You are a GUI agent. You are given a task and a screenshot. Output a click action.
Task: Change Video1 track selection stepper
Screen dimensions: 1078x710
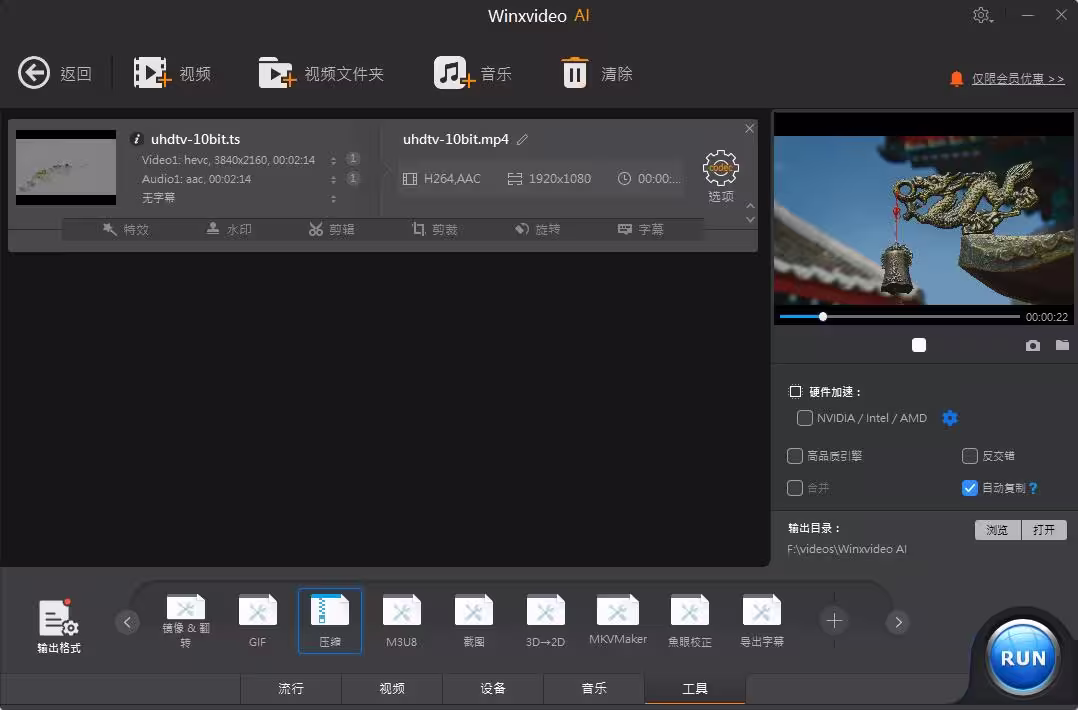[333, 160]
